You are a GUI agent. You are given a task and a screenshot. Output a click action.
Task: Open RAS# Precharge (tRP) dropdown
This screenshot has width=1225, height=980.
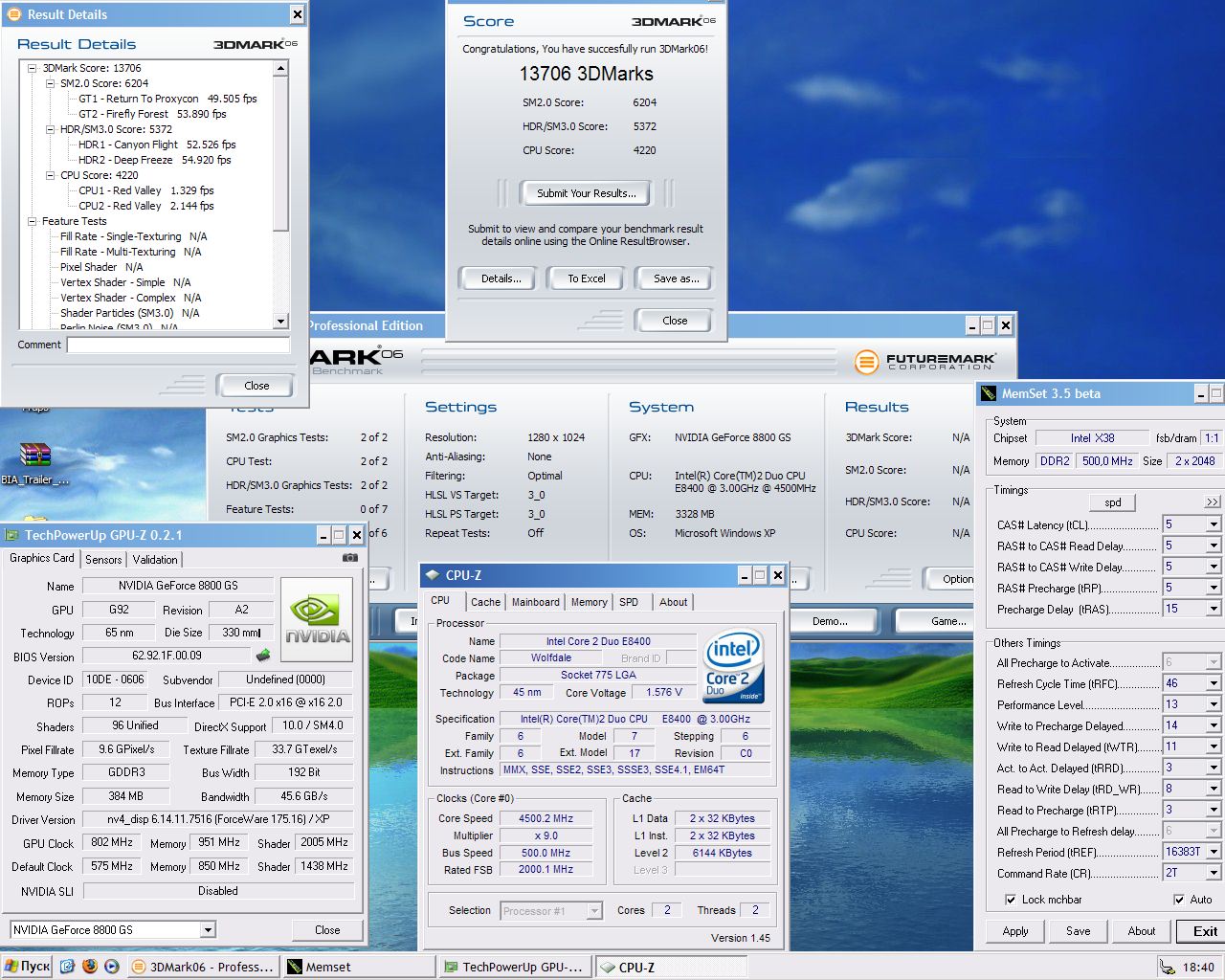click(x=1214, y=588)
